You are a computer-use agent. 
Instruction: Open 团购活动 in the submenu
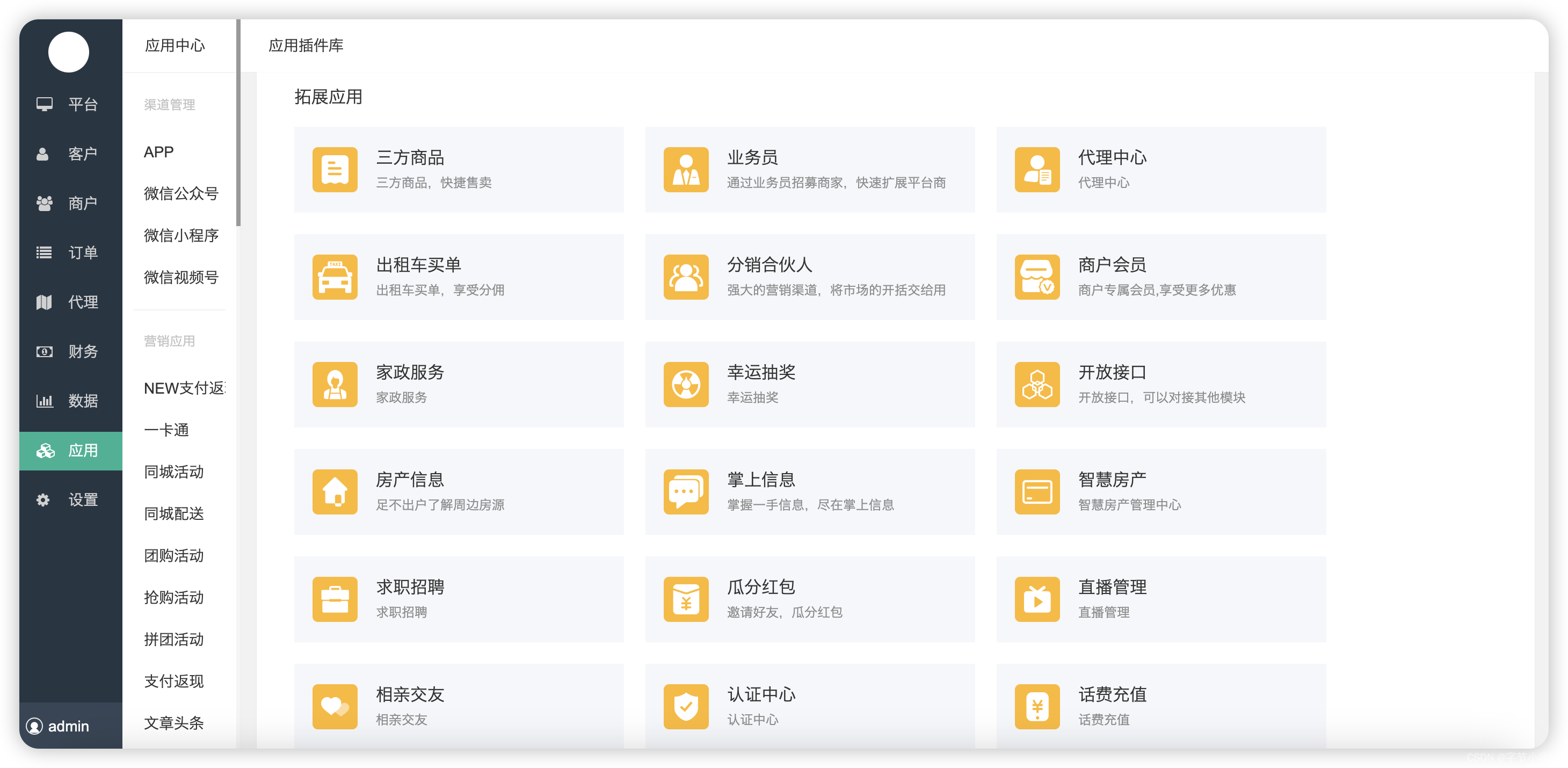click(174, 556)
